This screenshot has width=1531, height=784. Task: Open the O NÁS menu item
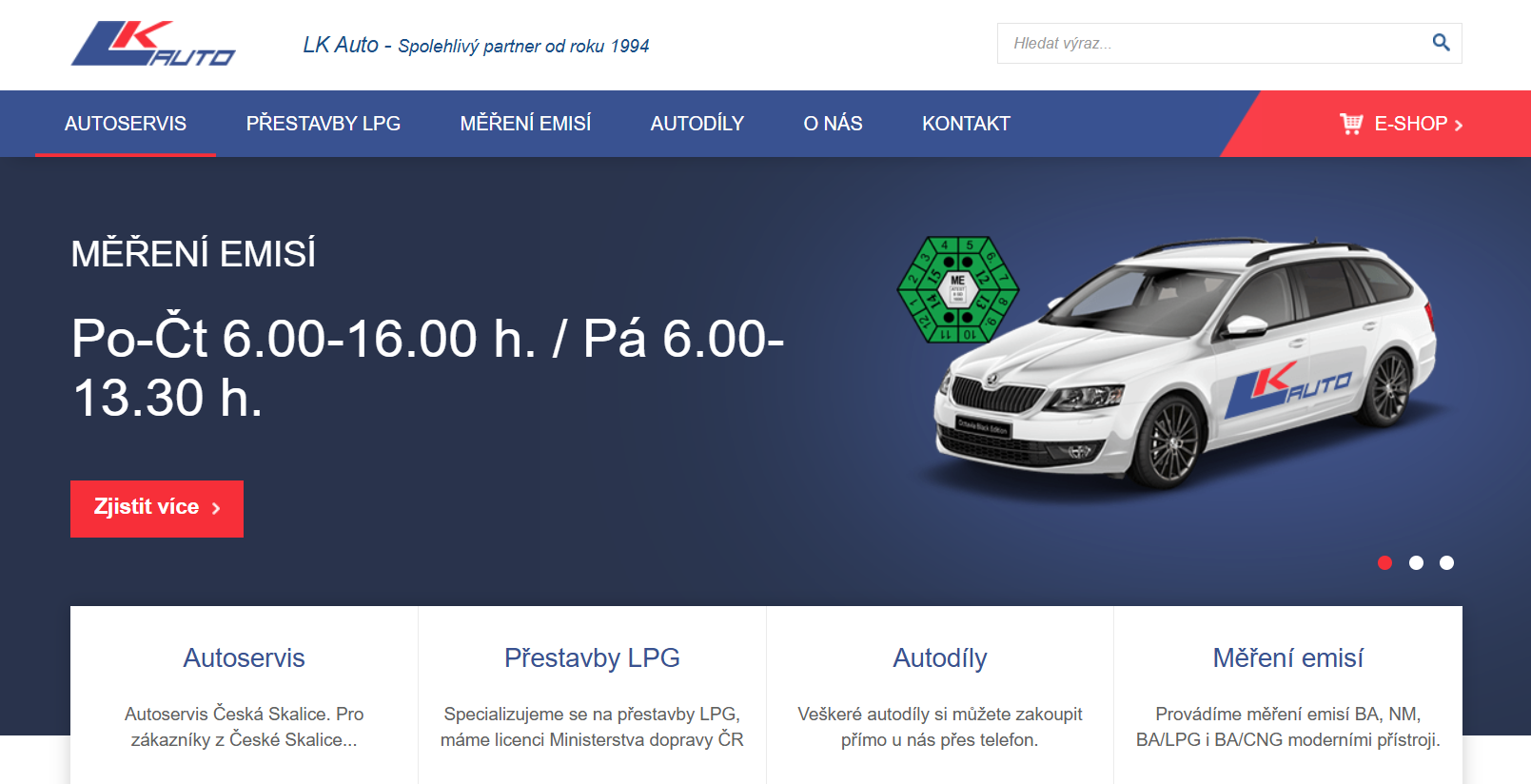click(x=834, y=124)
